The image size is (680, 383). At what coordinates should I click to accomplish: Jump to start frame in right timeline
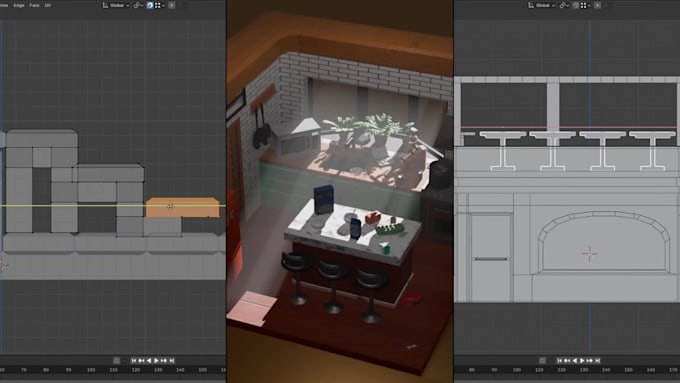pos(560,360)
